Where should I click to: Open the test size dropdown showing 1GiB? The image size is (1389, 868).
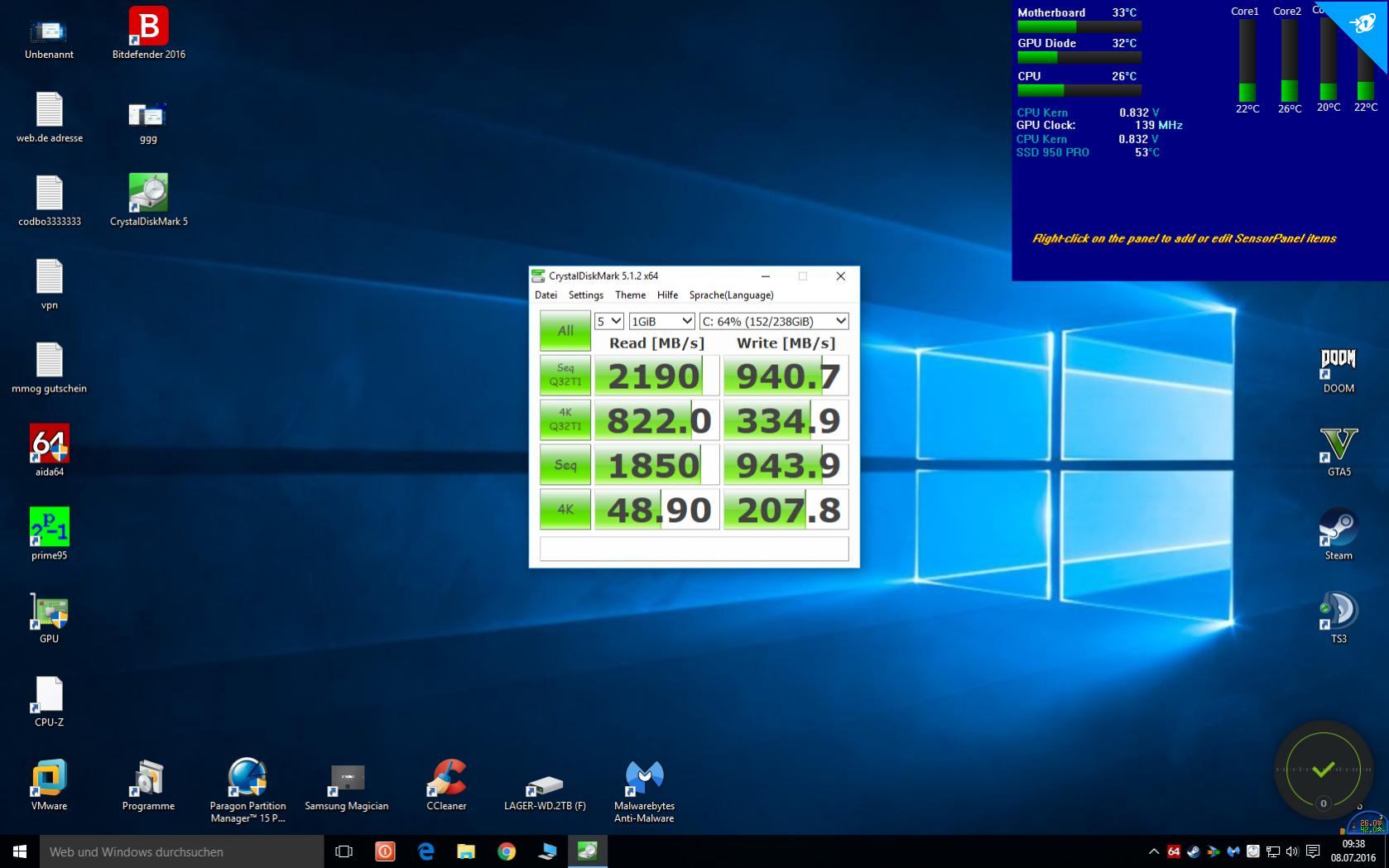(661, 321)
